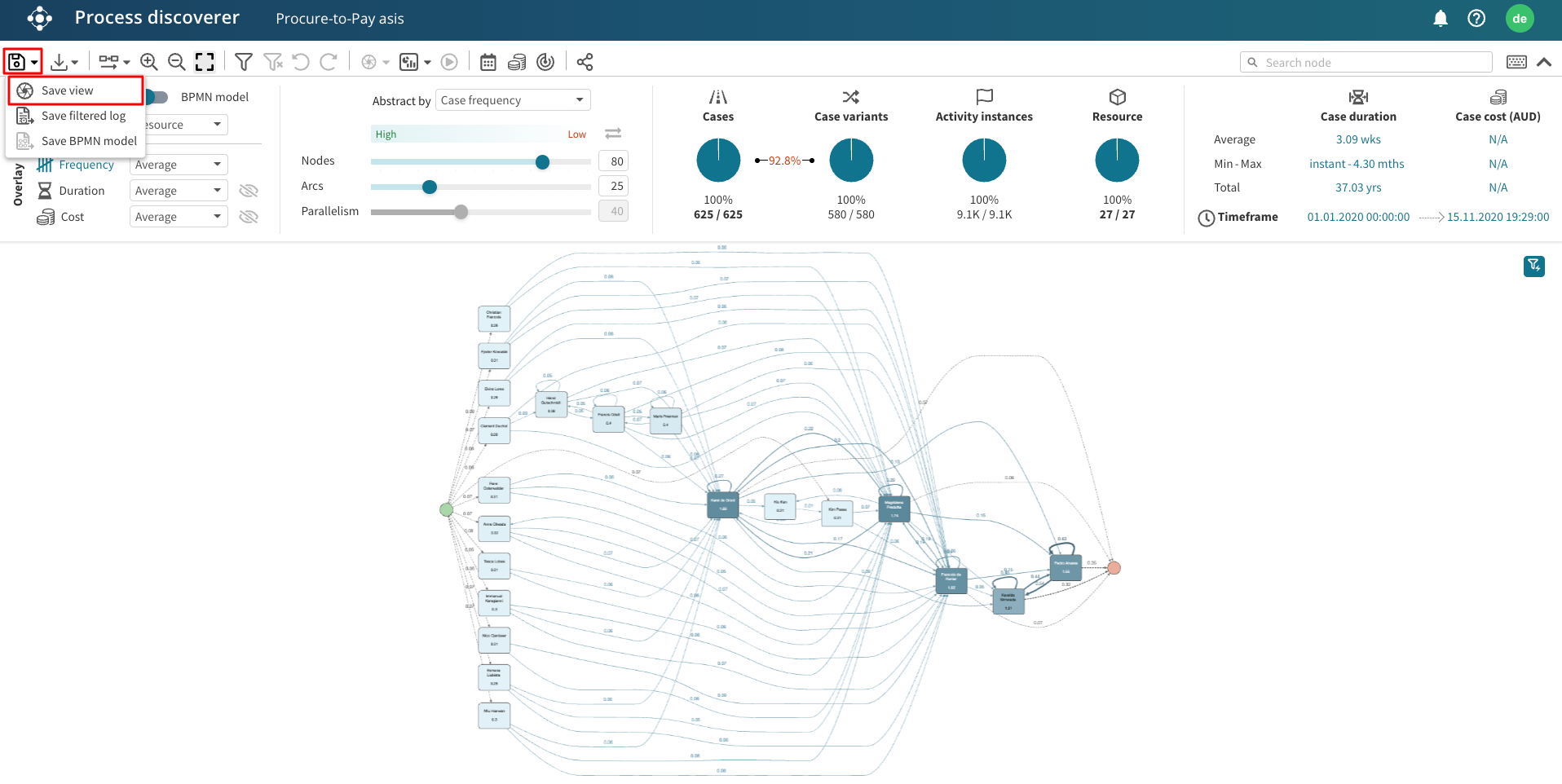Click the Frequency overlay label
Image resolution: width=1562 pixels, height=784 pixels.
(x=86, y=165)
